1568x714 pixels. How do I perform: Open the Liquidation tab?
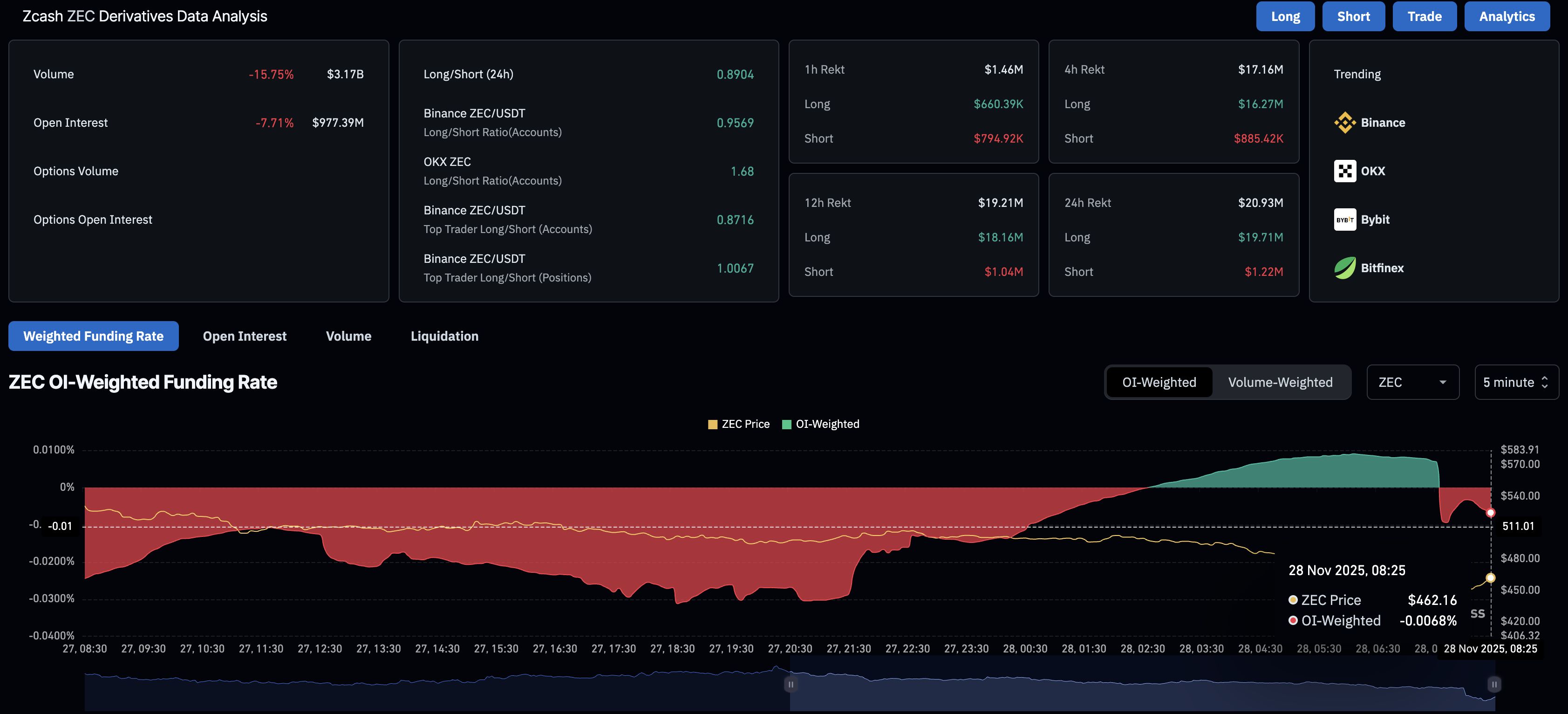pyautogui.click(x=444, y=336)
